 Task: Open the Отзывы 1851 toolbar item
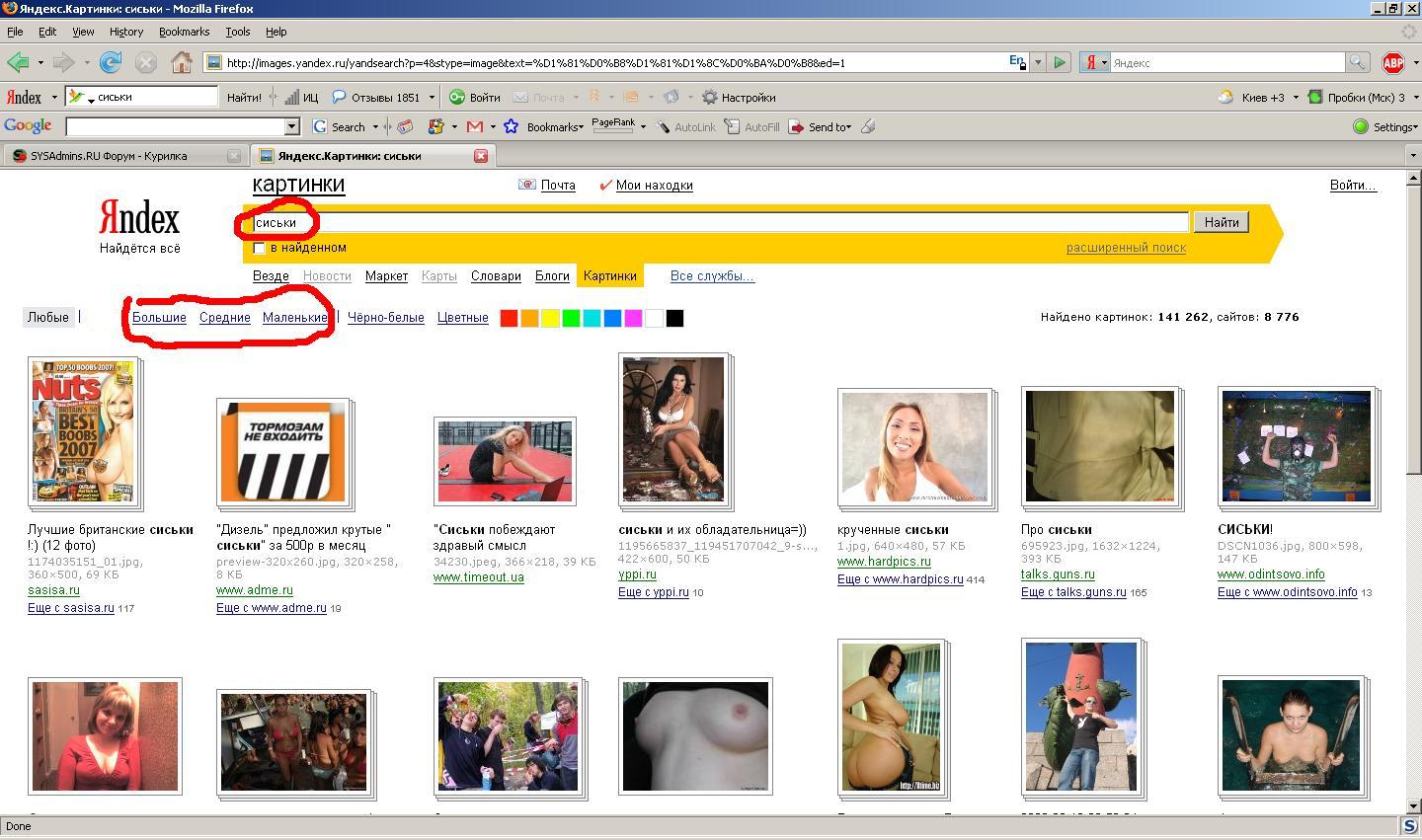click(375, 98)
